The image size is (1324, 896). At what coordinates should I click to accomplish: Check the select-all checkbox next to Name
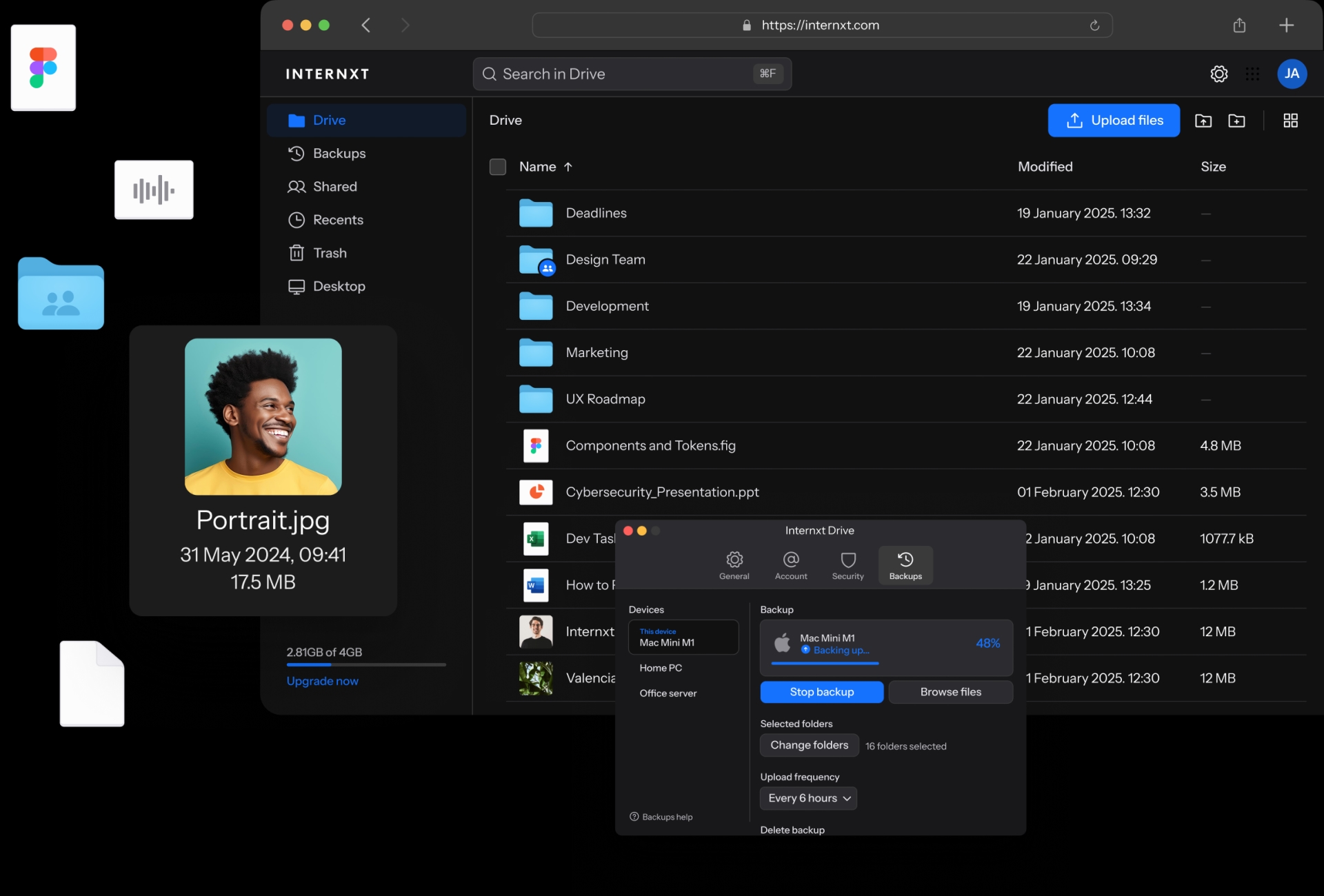pos(498,166)
